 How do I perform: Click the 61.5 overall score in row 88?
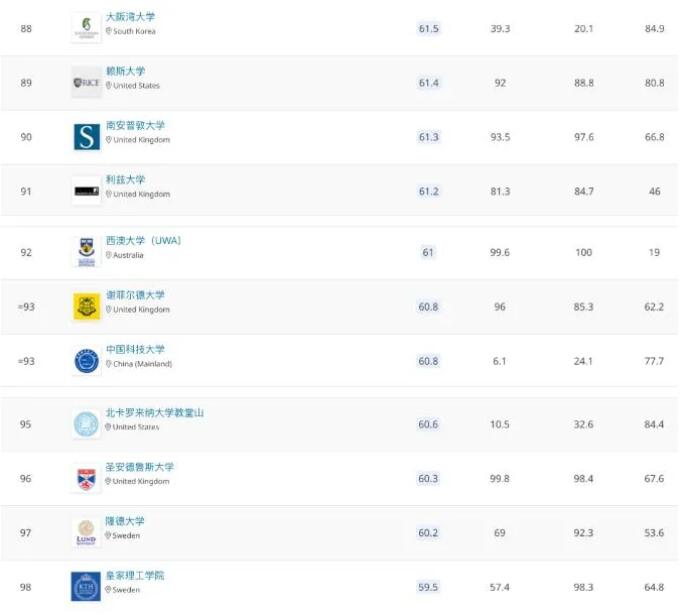[x=429, y=28]
